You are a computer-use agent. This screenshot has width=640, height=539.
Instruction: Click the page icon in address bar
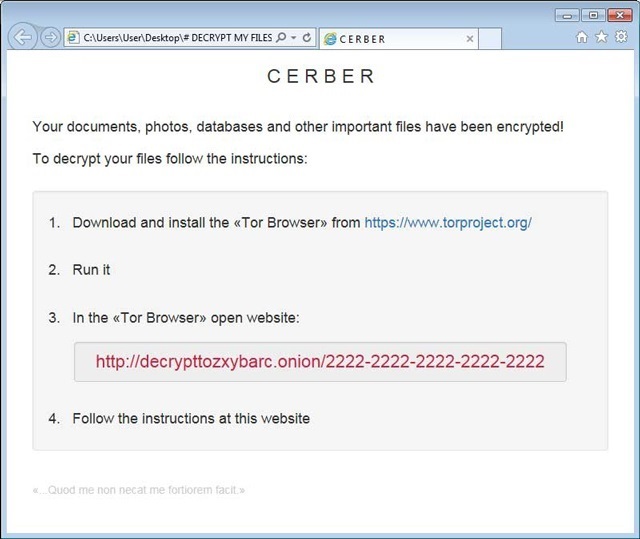(73, 38)
